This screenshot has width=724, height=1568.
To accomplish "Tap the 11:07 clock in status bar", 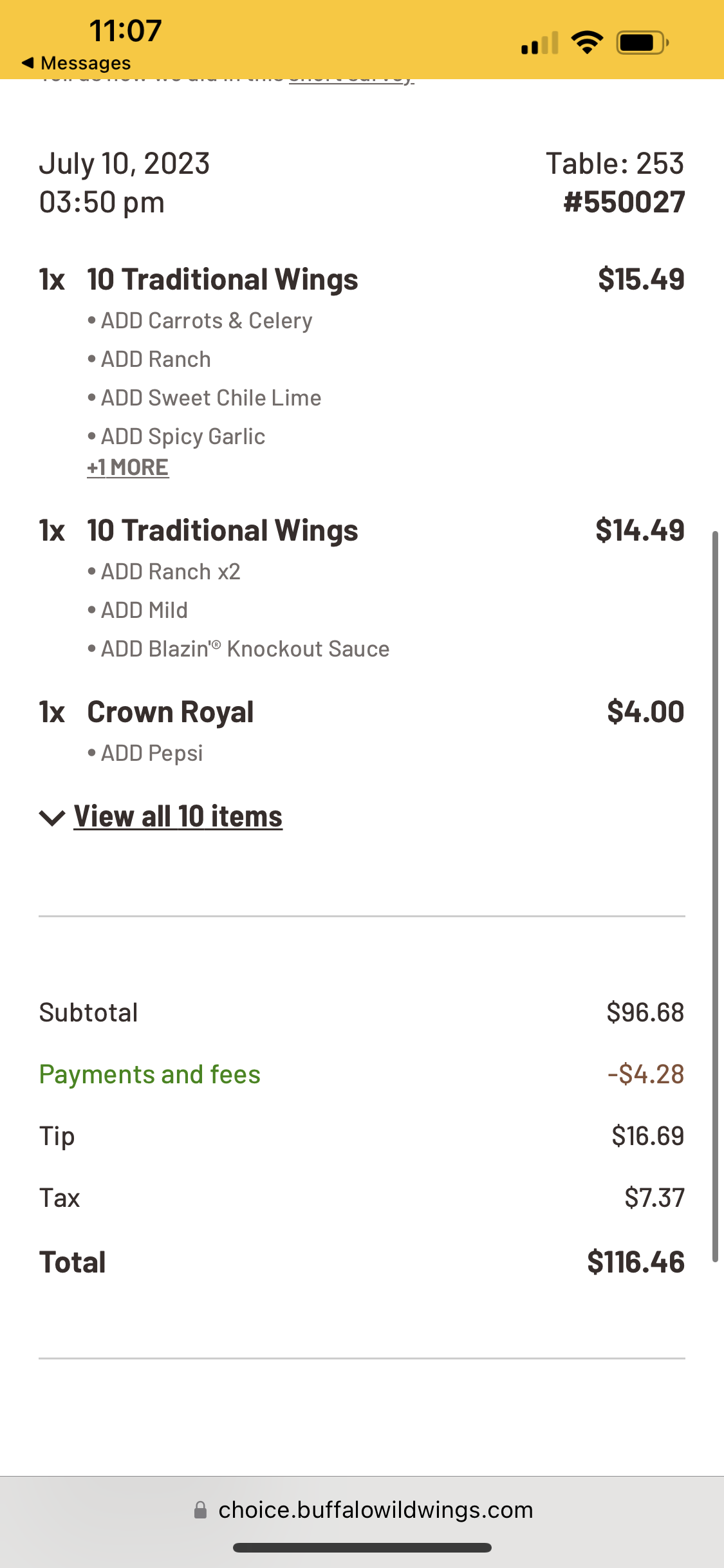I will pyautogui.click(x=125, y=31).
